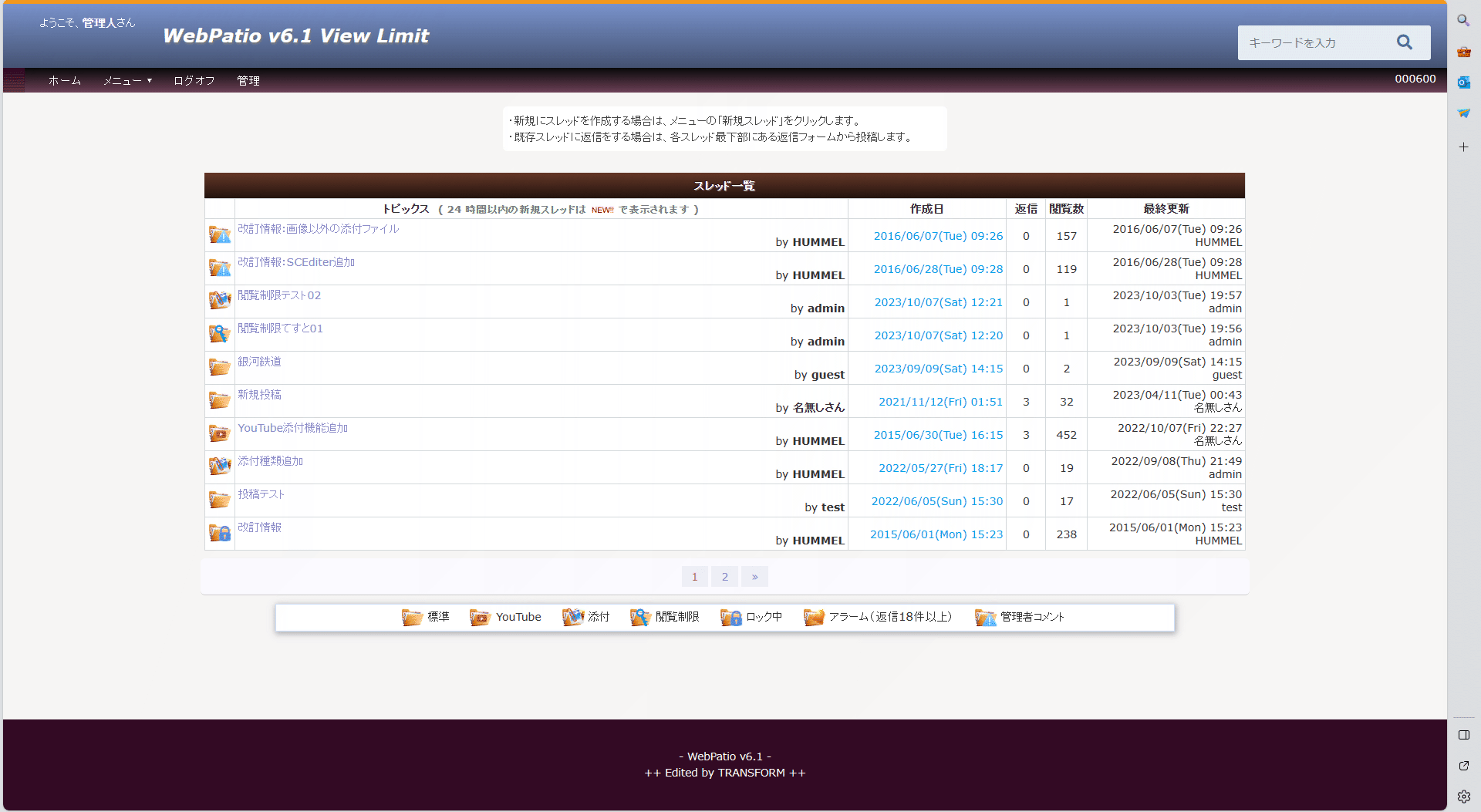
Task: Click attachment folder icon beside 添付種類追加
Action: pyautogui.click(x=219, y=467)
